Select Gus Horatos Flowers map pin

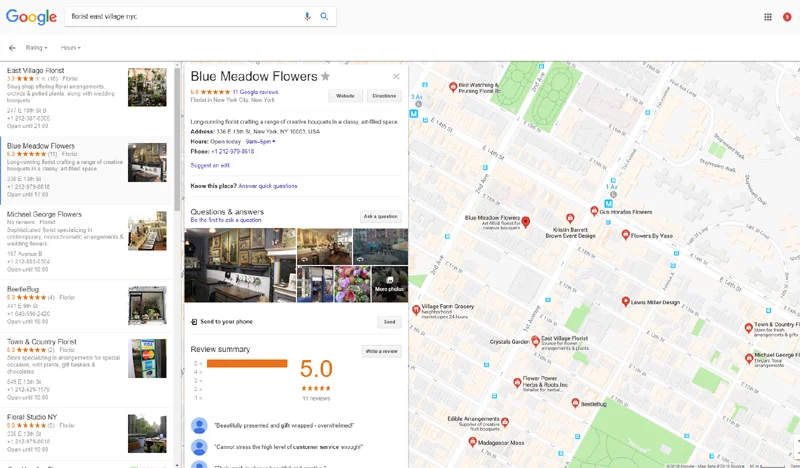(x=594, y=211)
